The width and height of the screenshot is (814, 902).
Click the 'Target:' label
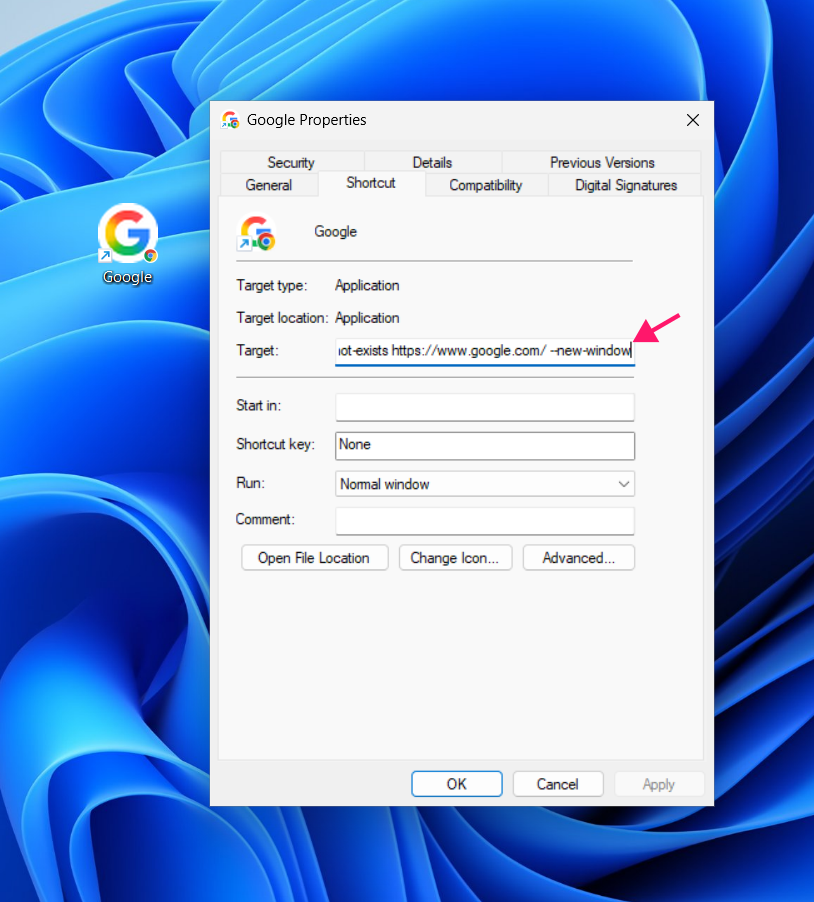click(x=257, y=350)
